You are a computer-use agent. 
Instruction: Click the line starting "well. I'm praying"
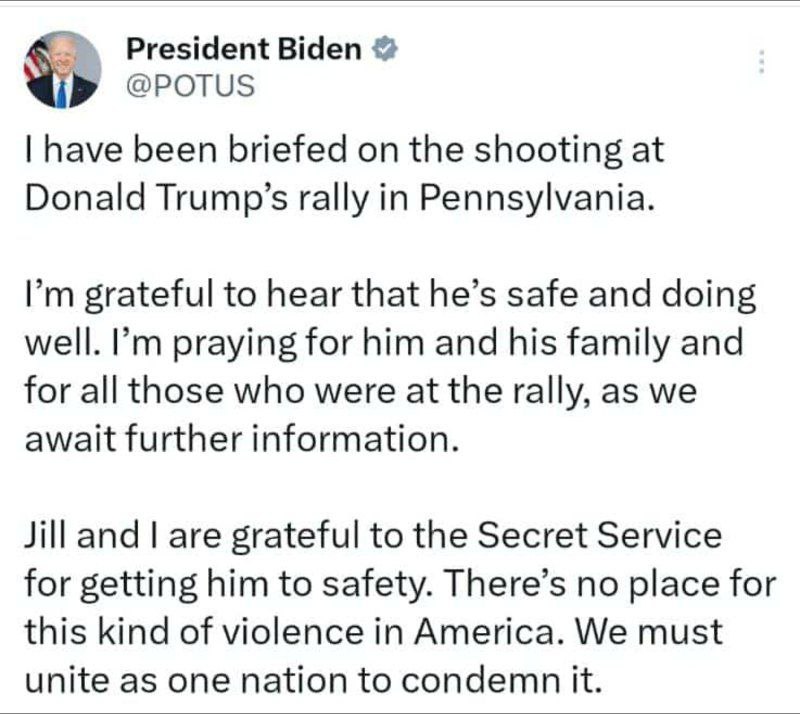[383, 343]
